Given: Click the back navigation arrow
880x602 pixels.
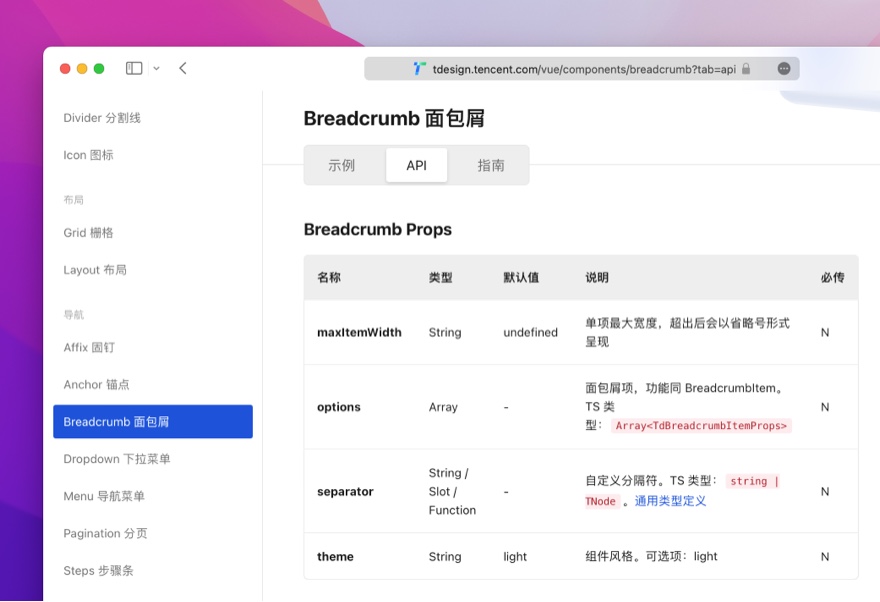Looking at the screenshot, I should coord(182,68).
